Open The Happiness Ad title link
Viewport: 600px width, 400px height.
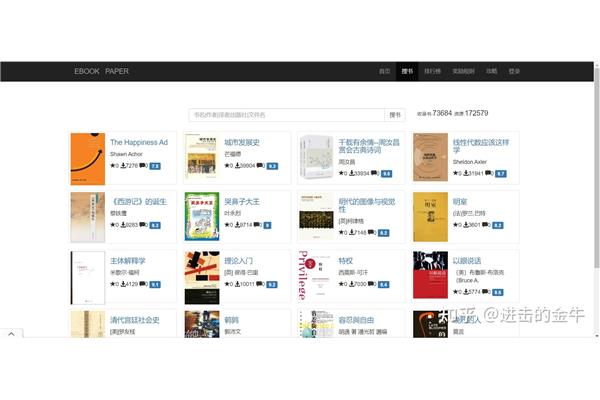[x=139, y=142]
